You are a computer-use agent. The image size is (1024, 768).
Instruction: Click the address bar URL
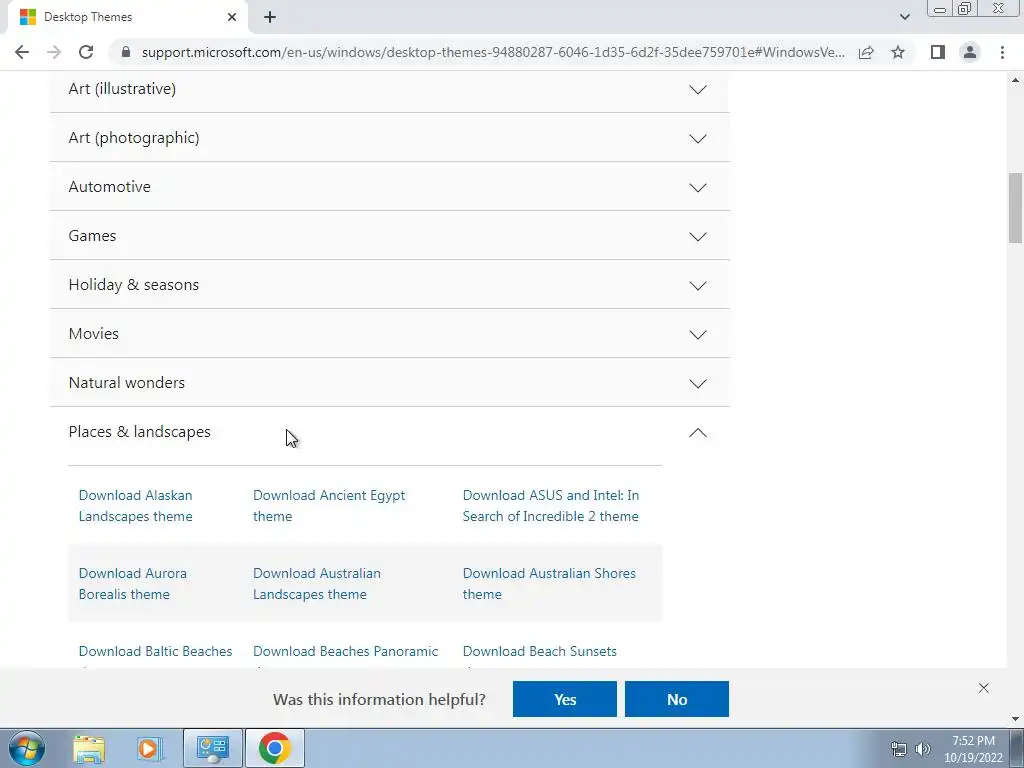[x=493, y=52]
